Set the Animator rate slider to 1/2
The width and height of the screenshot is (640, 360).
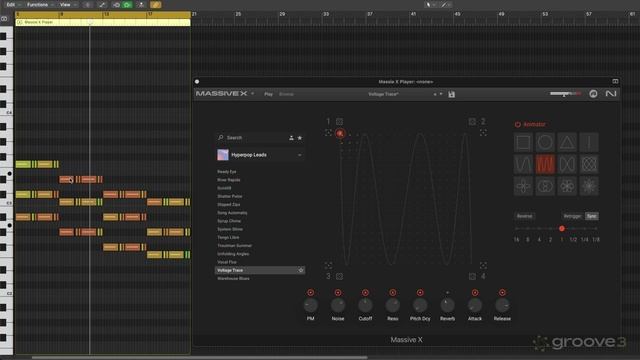(573, 229)
